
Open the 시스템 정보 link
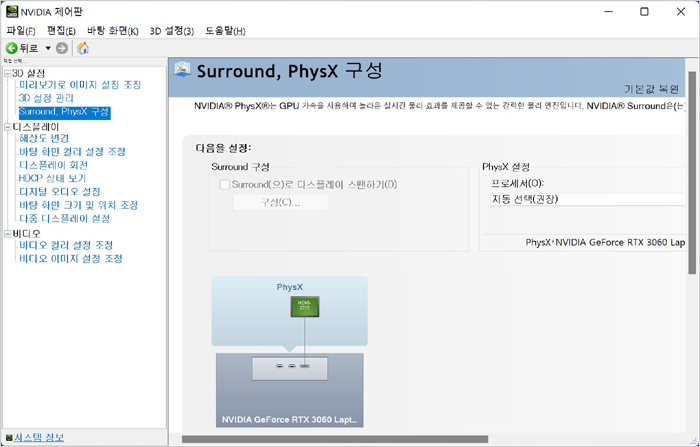(39, 438)
